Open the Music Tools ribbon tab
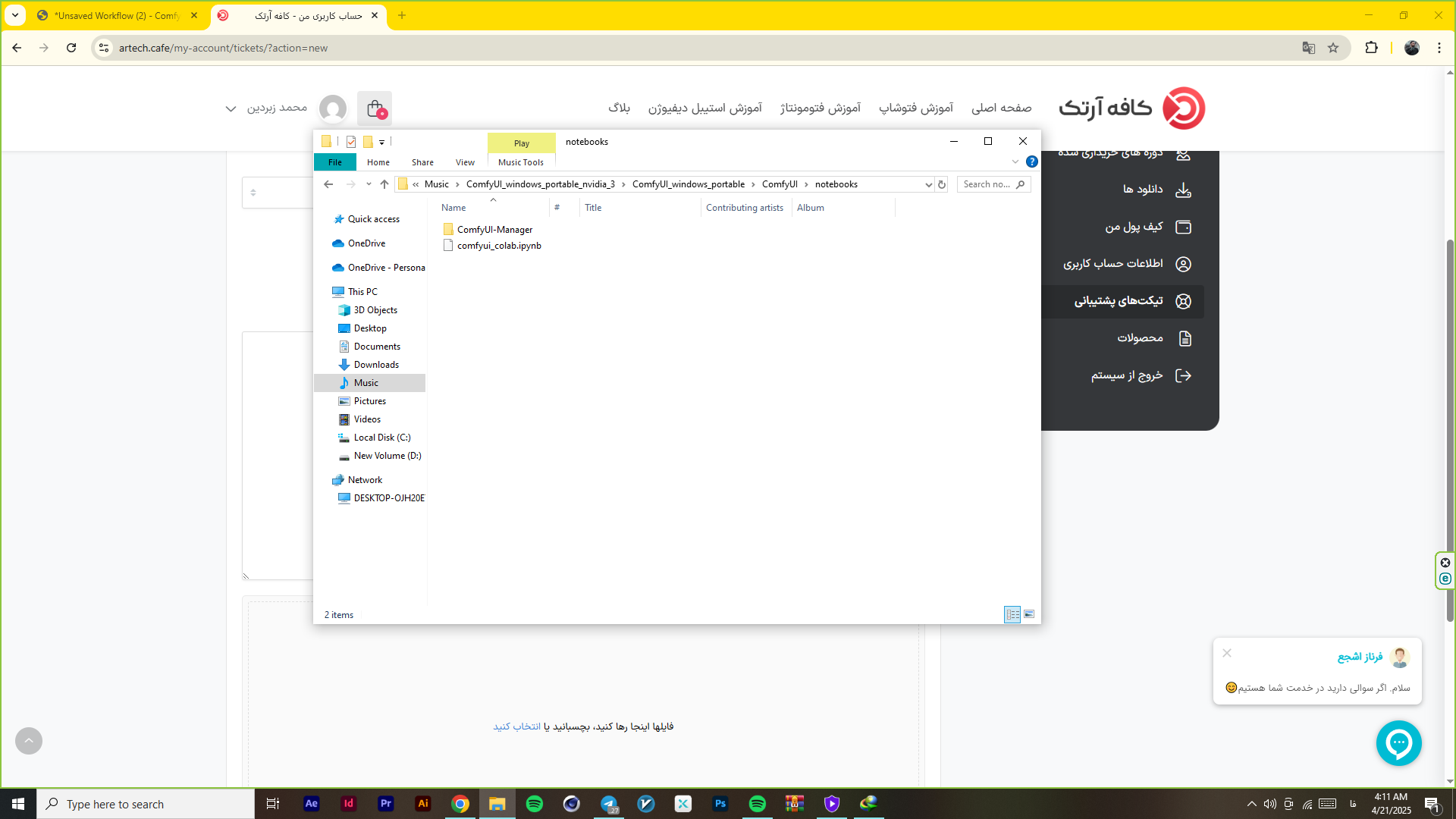This screenshot has width=1456, height=819. click(x=521, y=162)
